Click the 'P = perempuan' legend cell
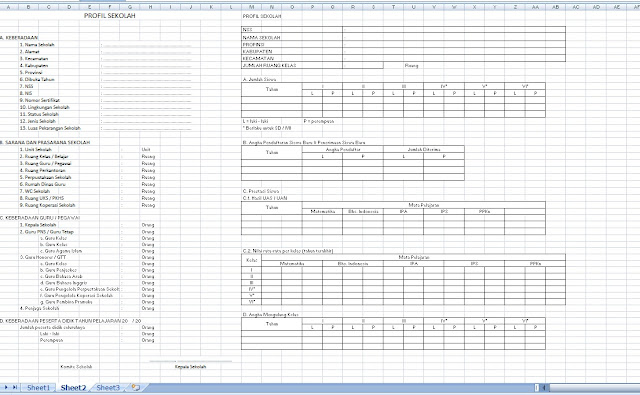The height and width of the screenshot is (395, 640). 319,121
